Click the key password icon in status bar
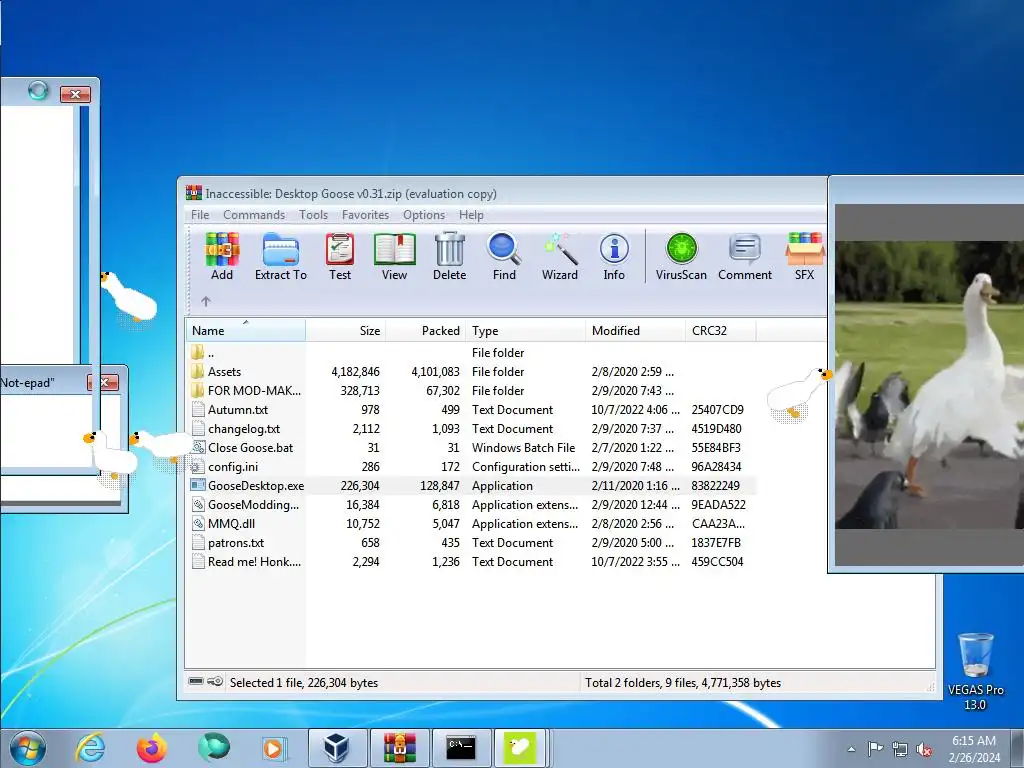Image resolution: width=1024 pixels, height=768 pixels. (x=216, y=681)
